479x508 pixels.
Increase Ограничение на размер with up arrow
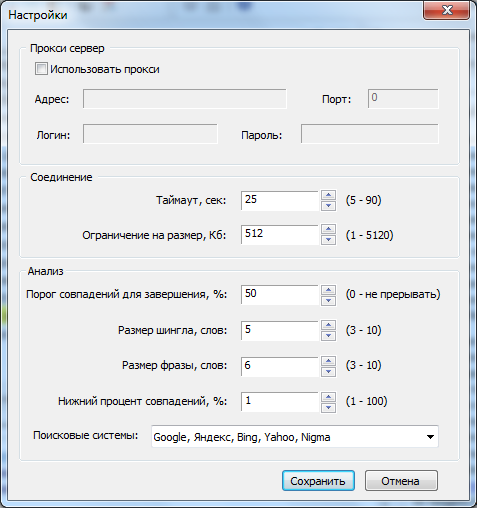pos(328,229)
